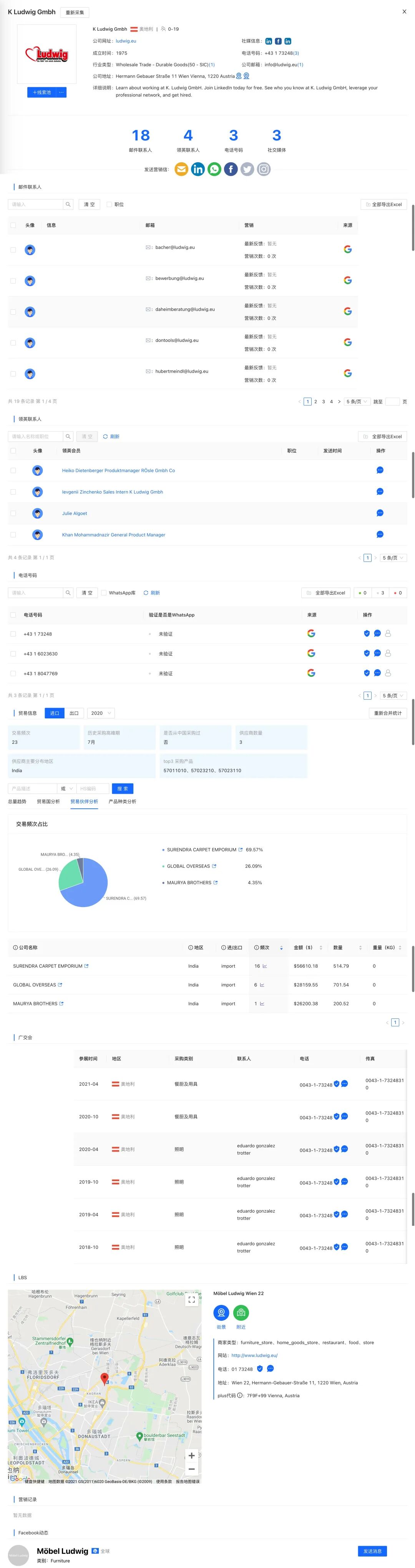Click chat icon in 2021-04 广交会 row

(344, 1083)
